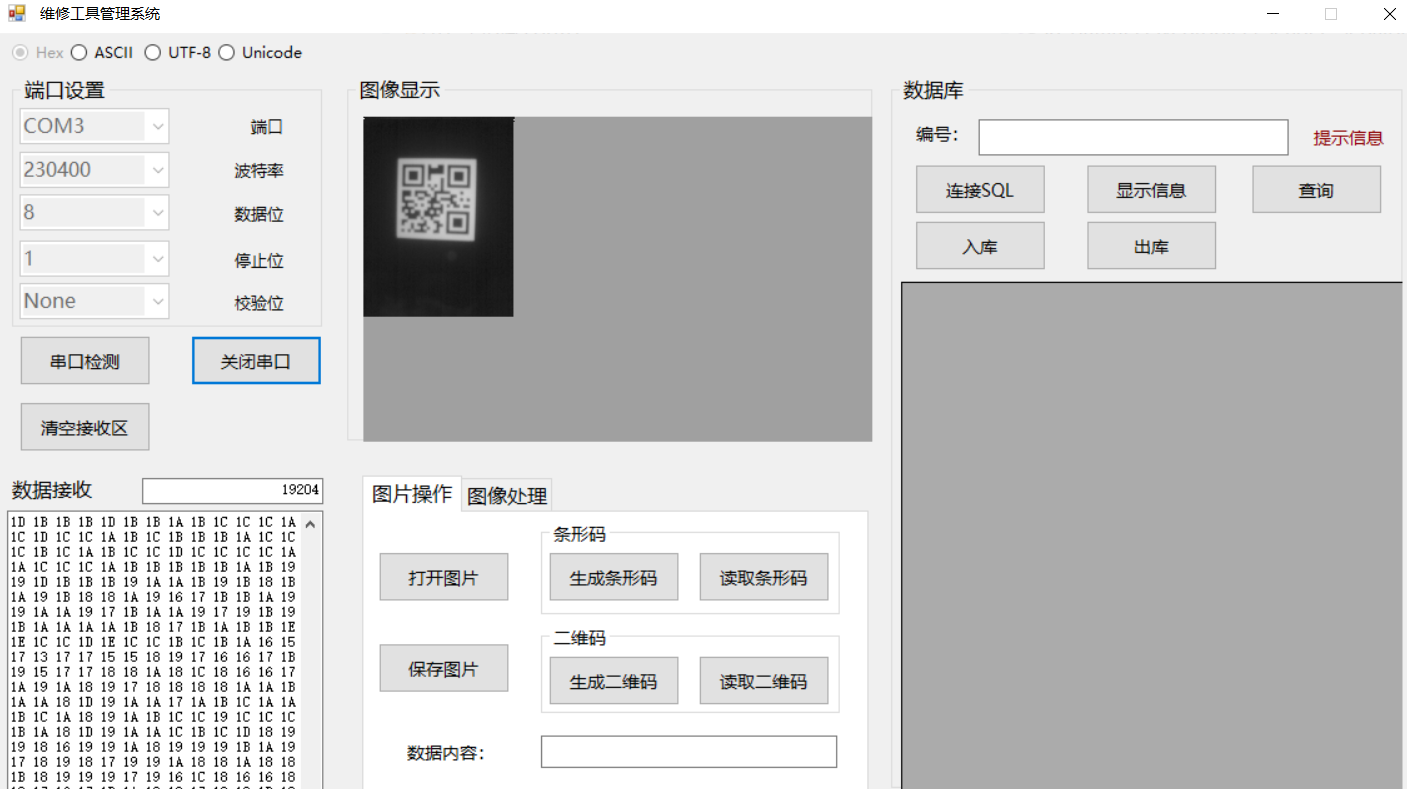Click inside the hex data receive text area
The width and height of the screenshot is (1407, 789).
coord(153,650)
